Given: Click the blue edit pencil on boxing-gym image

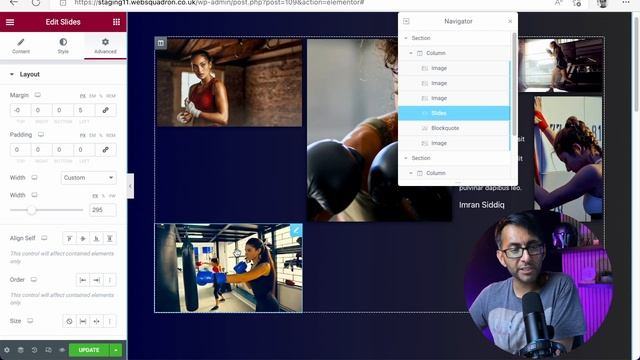Looking at the screenshot, I should 296,230.
